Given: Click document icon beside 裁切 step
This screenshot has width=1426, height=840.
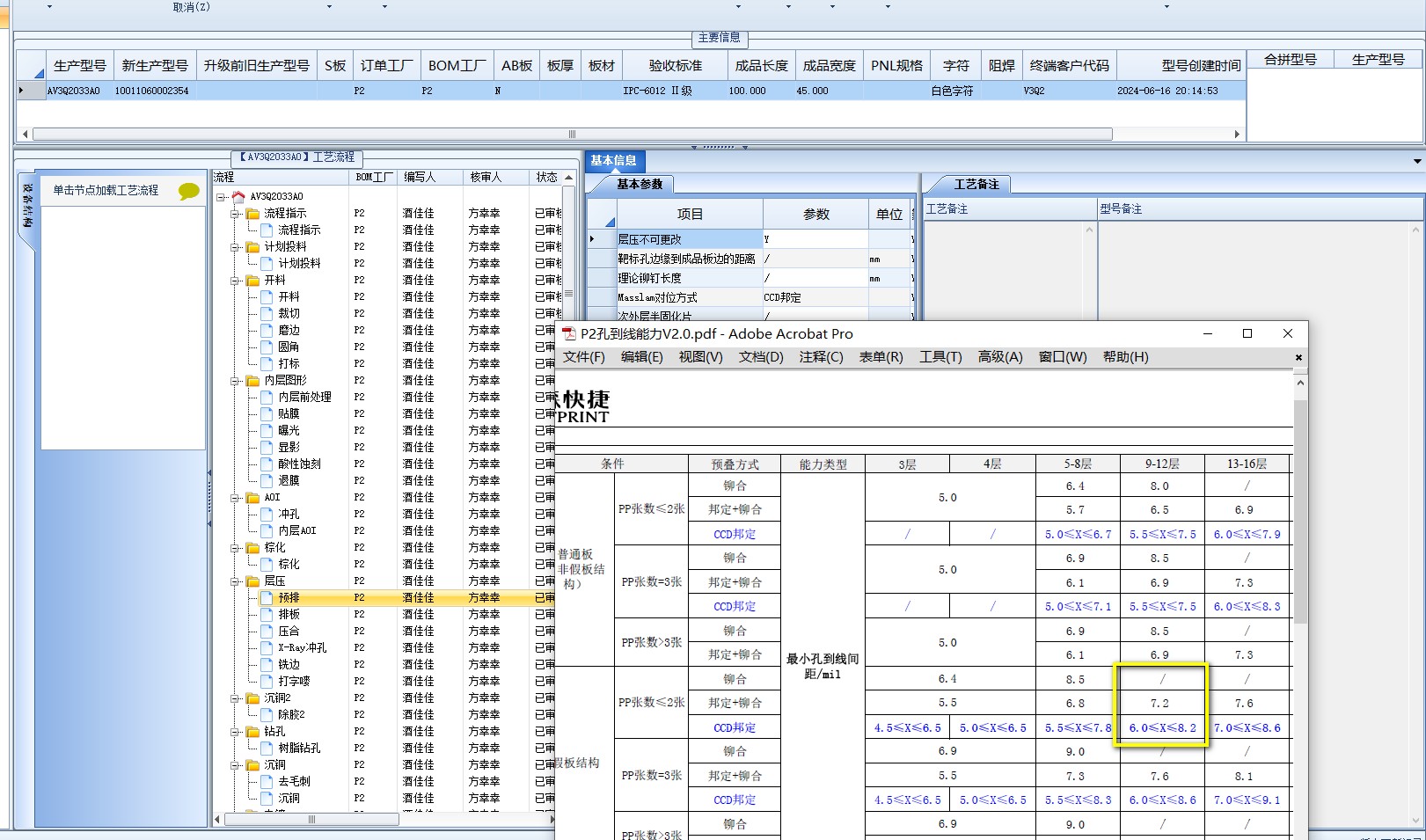Looking at the screenshot, I should point(267,314).
